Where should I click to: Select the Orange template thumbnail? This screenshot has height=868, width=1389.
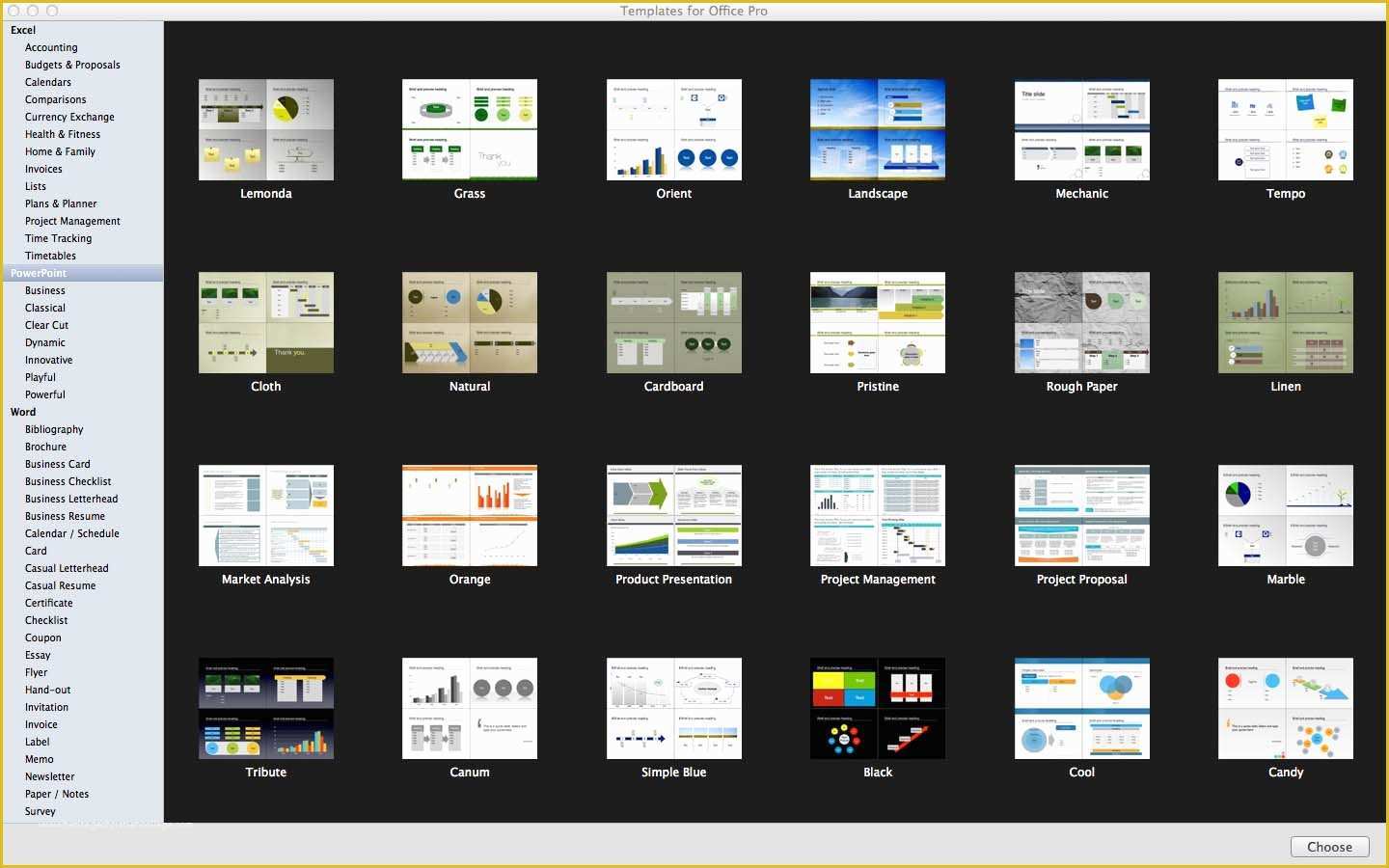470,515
